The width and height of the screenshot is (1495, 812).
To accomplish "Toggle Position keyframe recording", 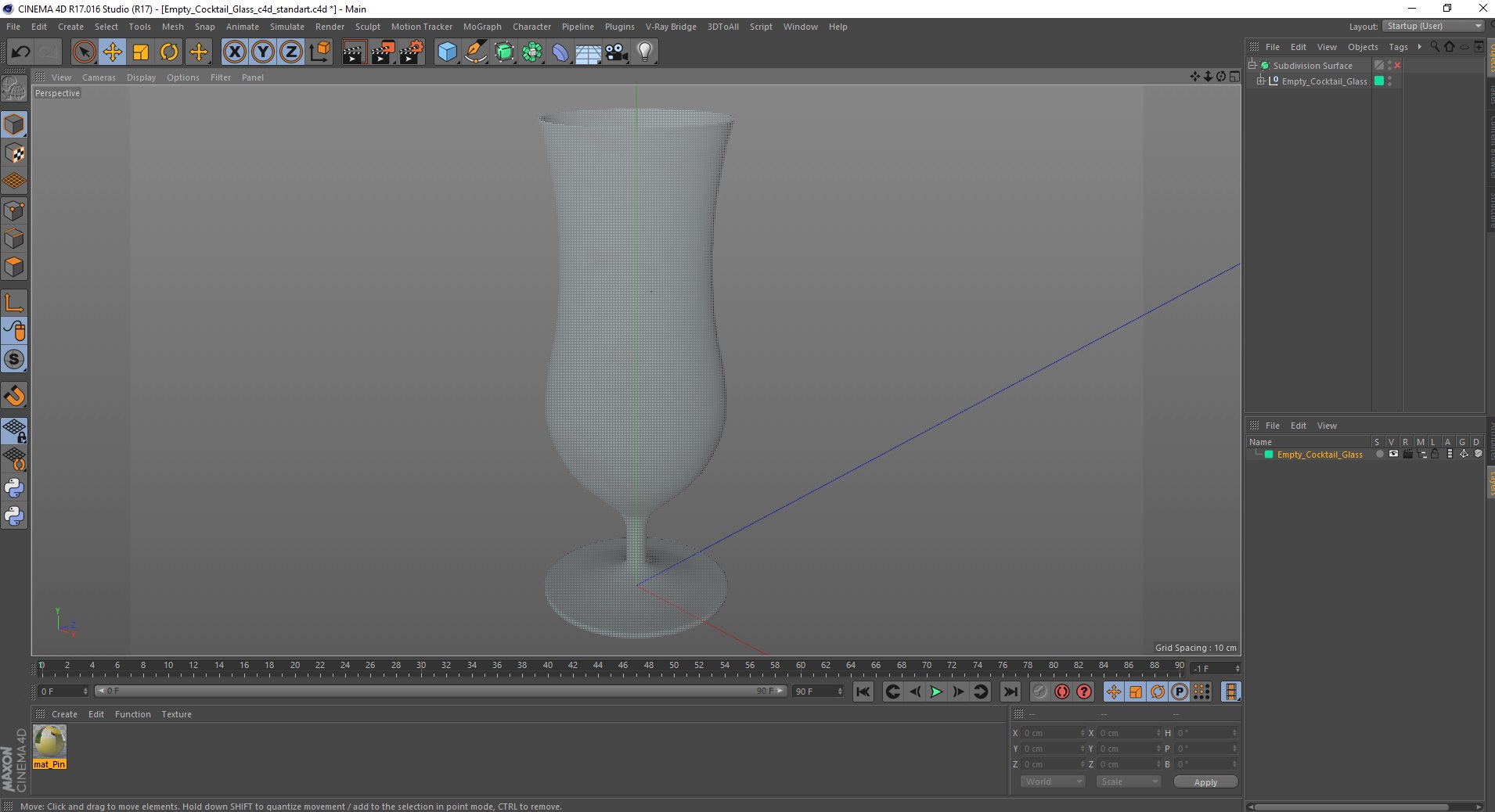I will click(x=1113, y=692).
